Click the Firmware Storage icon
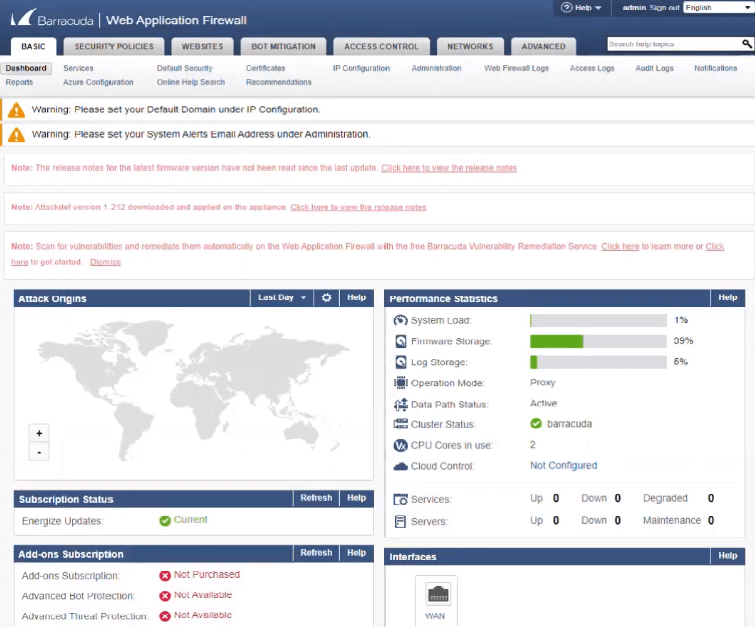Viewport: 755px width, 627px height. [401, 341]
